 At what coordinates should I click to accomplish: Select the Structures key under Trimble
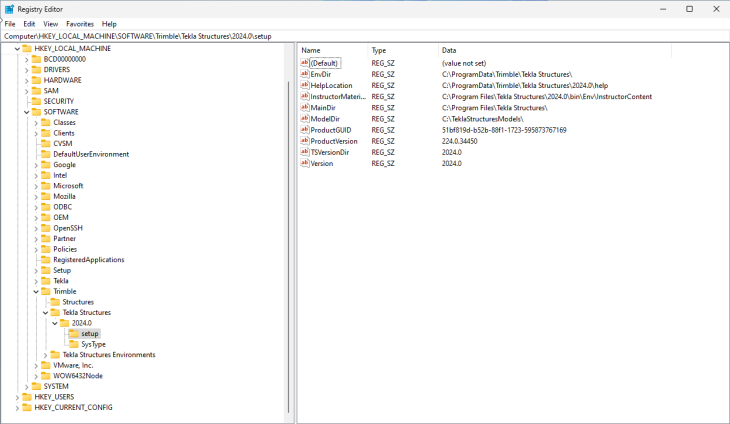pyautogui.click(x=78, y=302)
